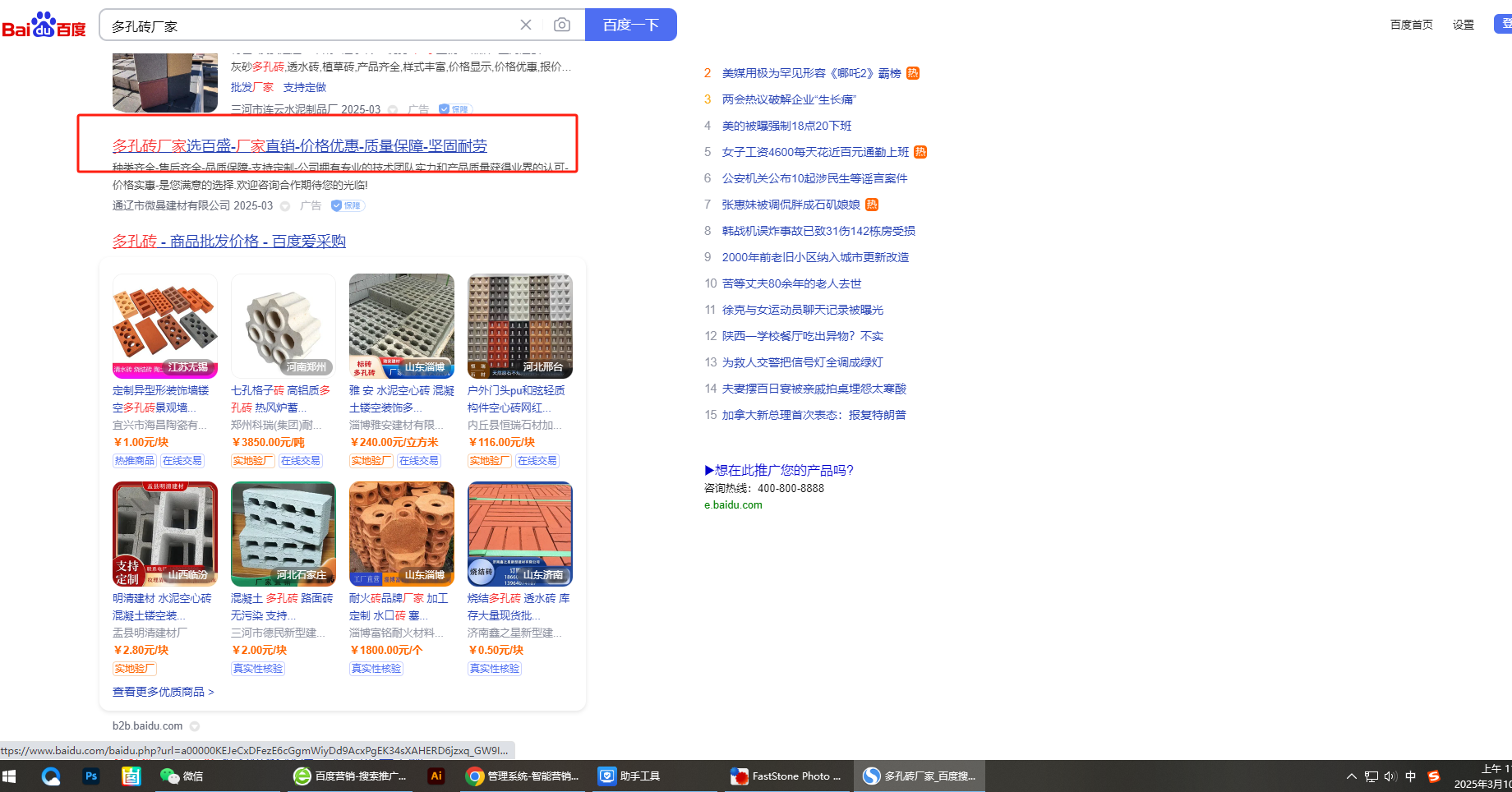Open the 山西临汾 hollow block image
The width and height of the screenshot is (1512, 792).
(x=165, y=534)
